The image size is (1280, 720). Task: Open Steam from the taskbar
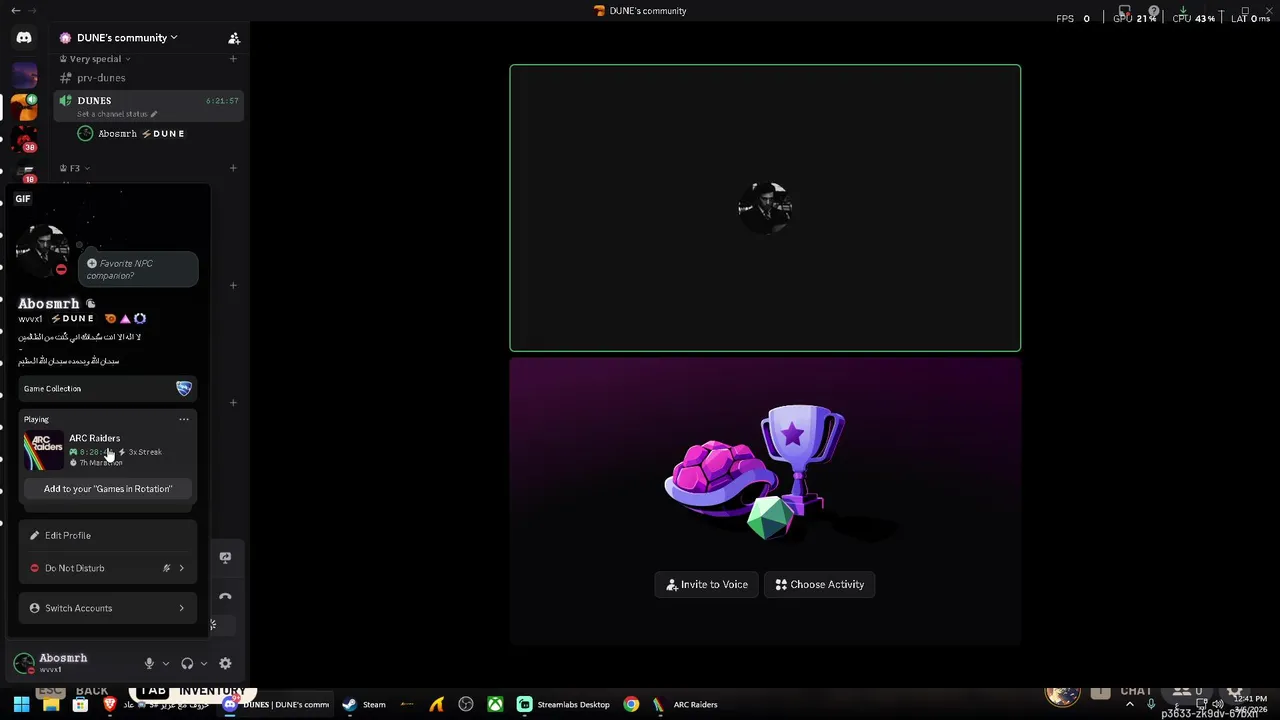[x=363, y=705]
